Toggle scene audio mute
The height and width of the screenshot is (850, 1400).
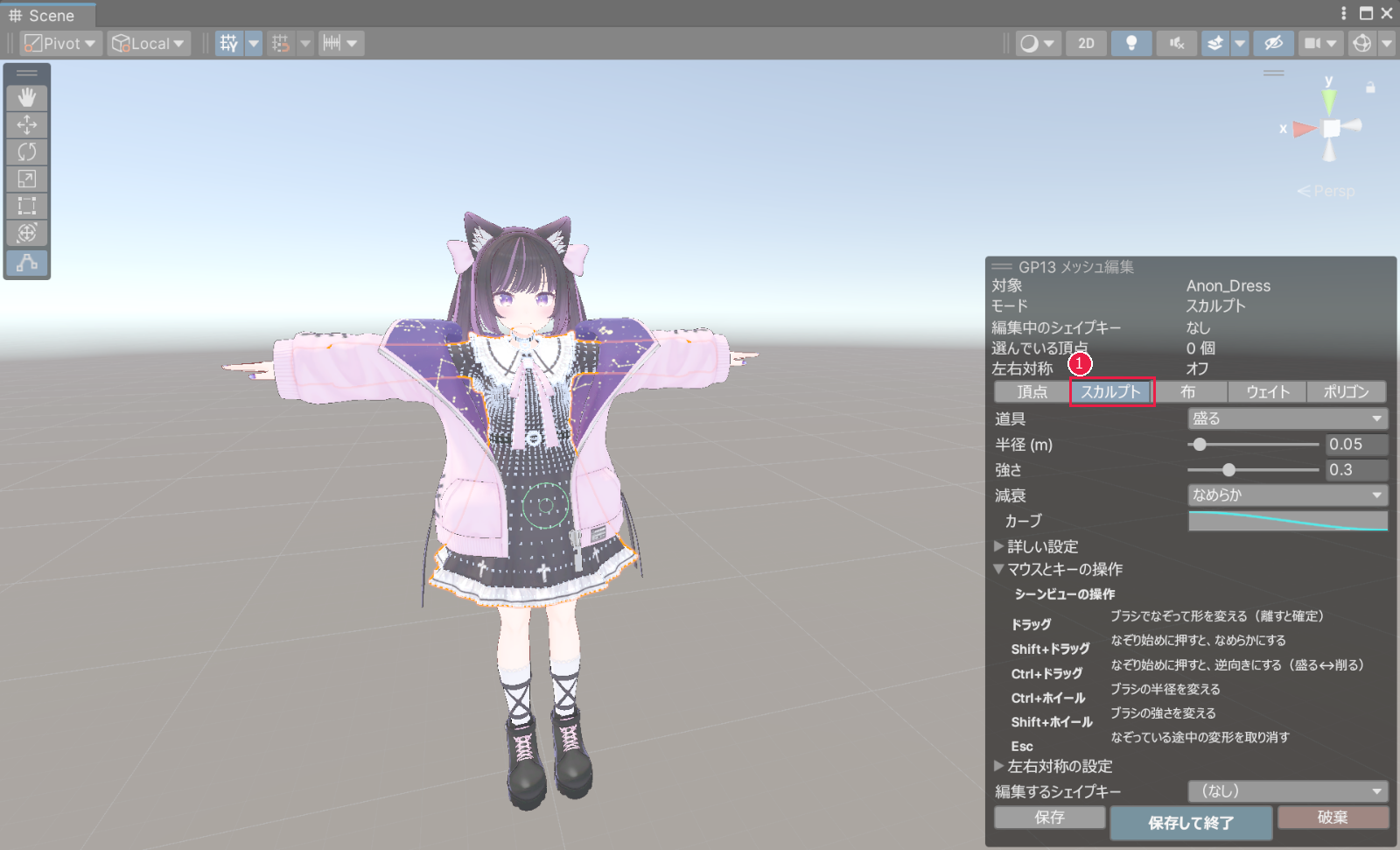1177,43
